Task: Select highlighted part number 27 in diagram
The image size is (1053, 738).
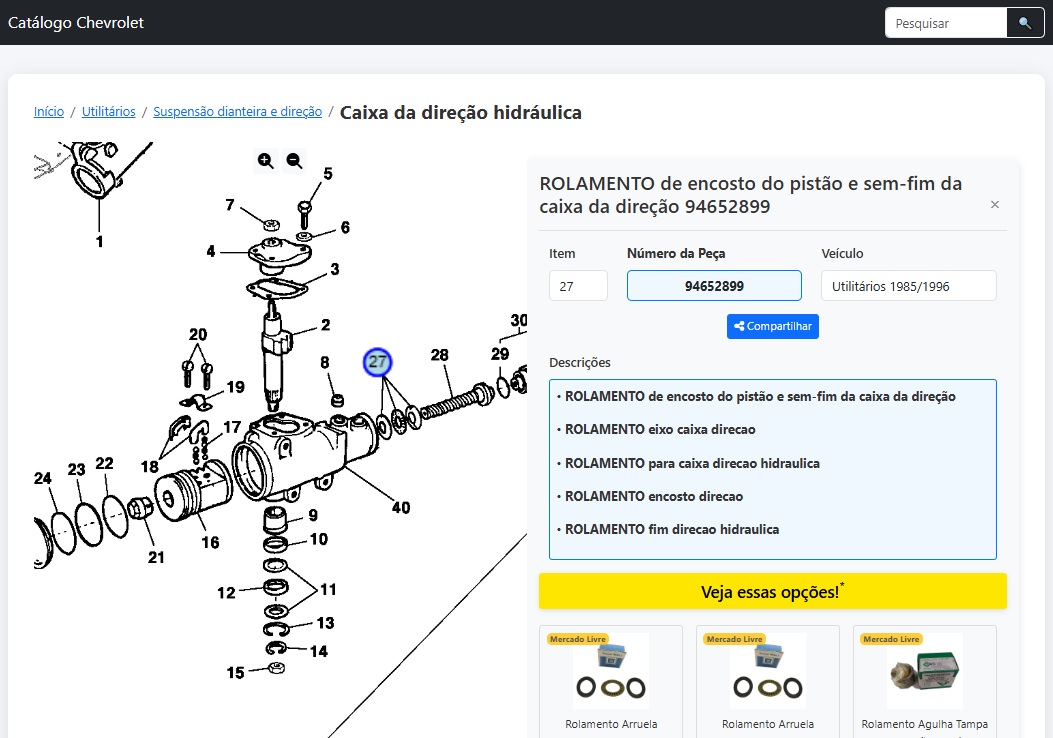Action: tap(377, 363)
